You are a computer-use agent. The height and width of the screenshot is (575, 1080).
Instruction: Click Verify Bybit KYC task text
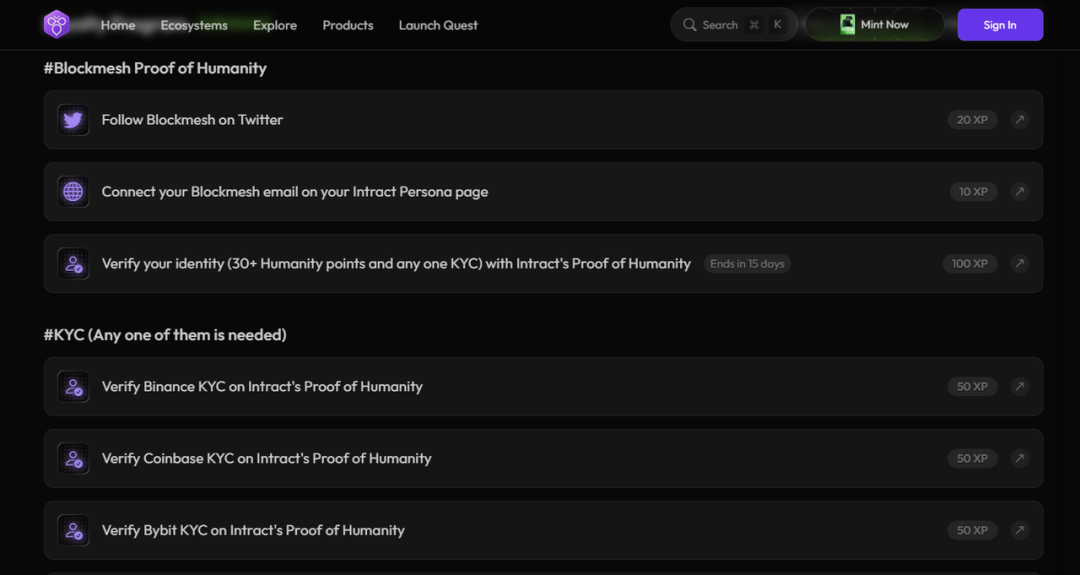(x=253, y=530)
